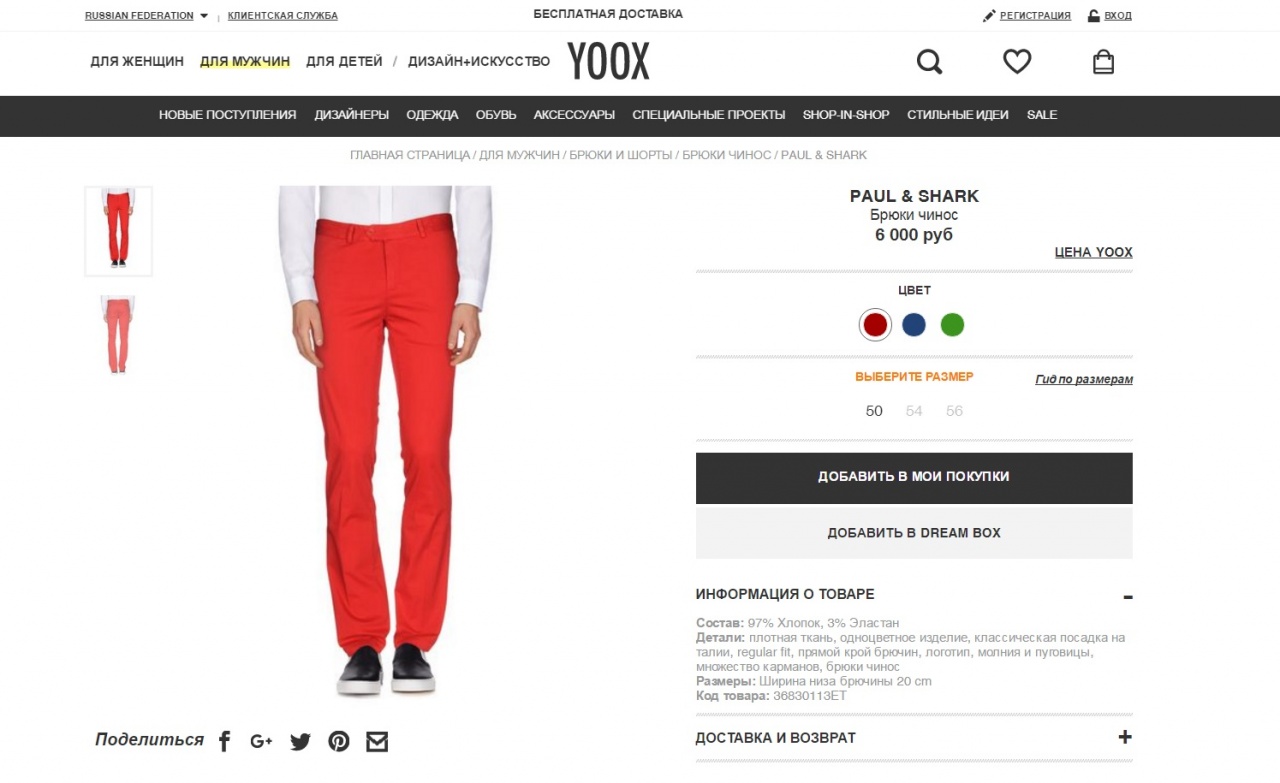Open the shopping bag icon
1280x783 pixels.
(x=1103, y=62)
